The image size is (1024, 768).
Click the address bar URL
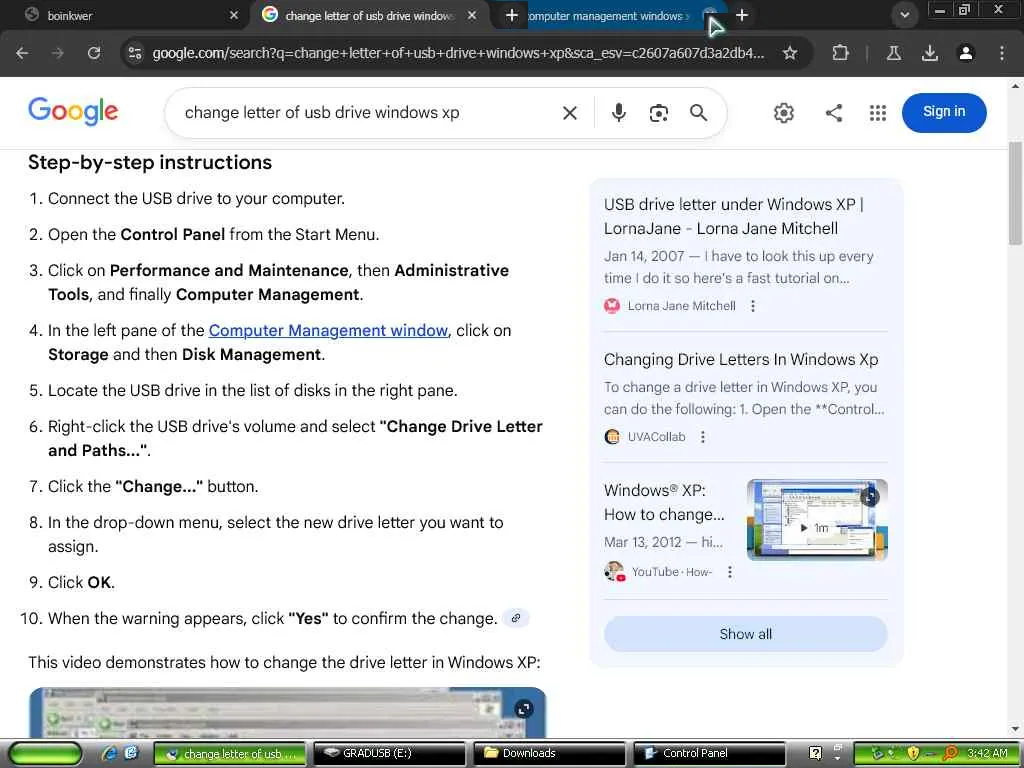coord(457,53)
